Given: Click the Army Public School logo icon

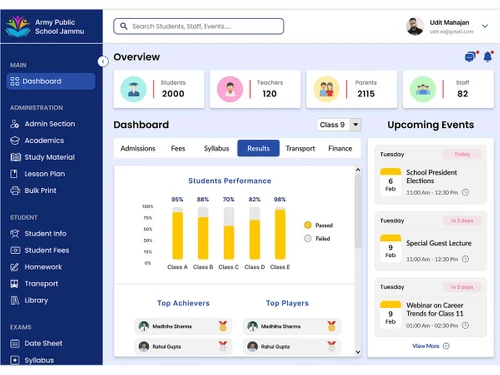Looking at the screenshot, I should tap(18, 27).
